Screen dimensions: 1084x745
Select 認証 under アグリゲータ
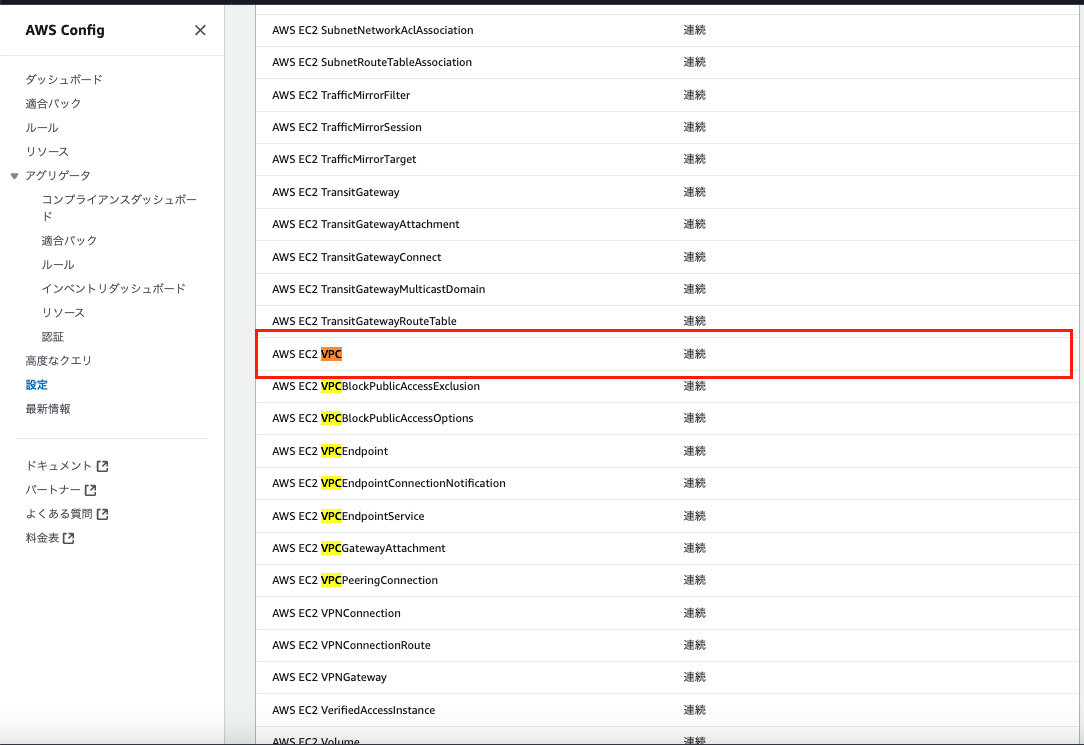53,337
